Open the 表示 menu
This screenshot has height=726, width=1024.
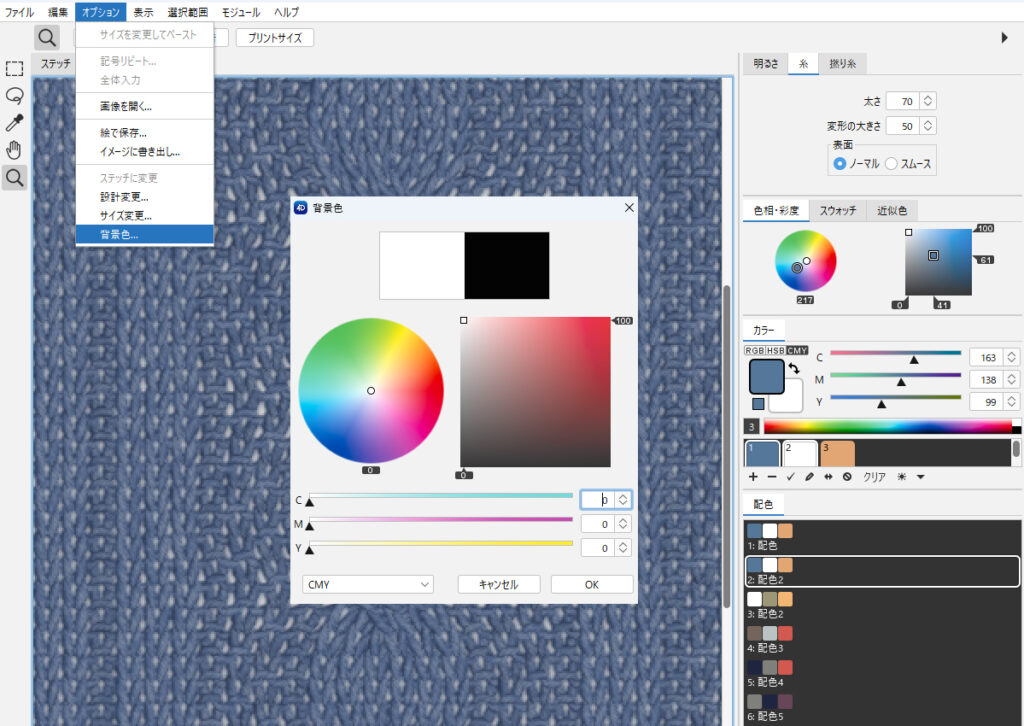pos(143,12)
